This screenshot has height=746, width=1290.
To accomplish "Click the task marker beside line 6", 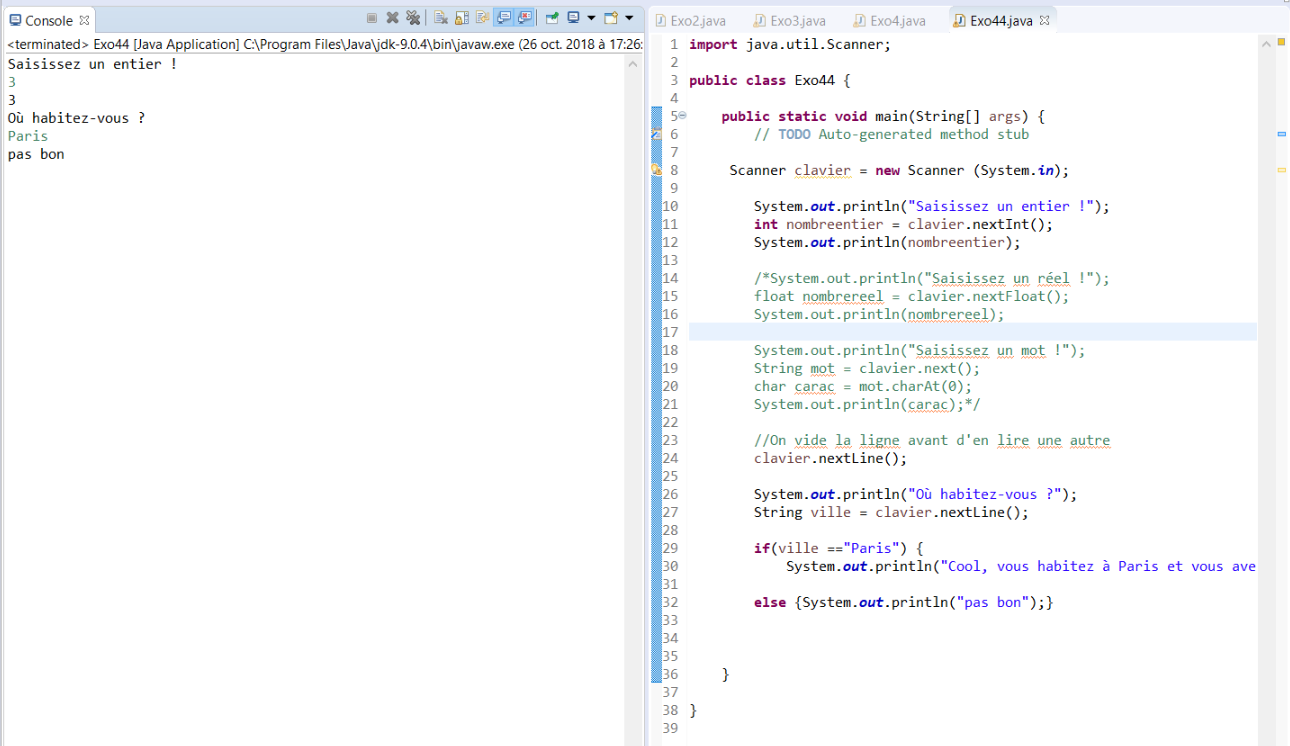I will click(x=656, y=134).
